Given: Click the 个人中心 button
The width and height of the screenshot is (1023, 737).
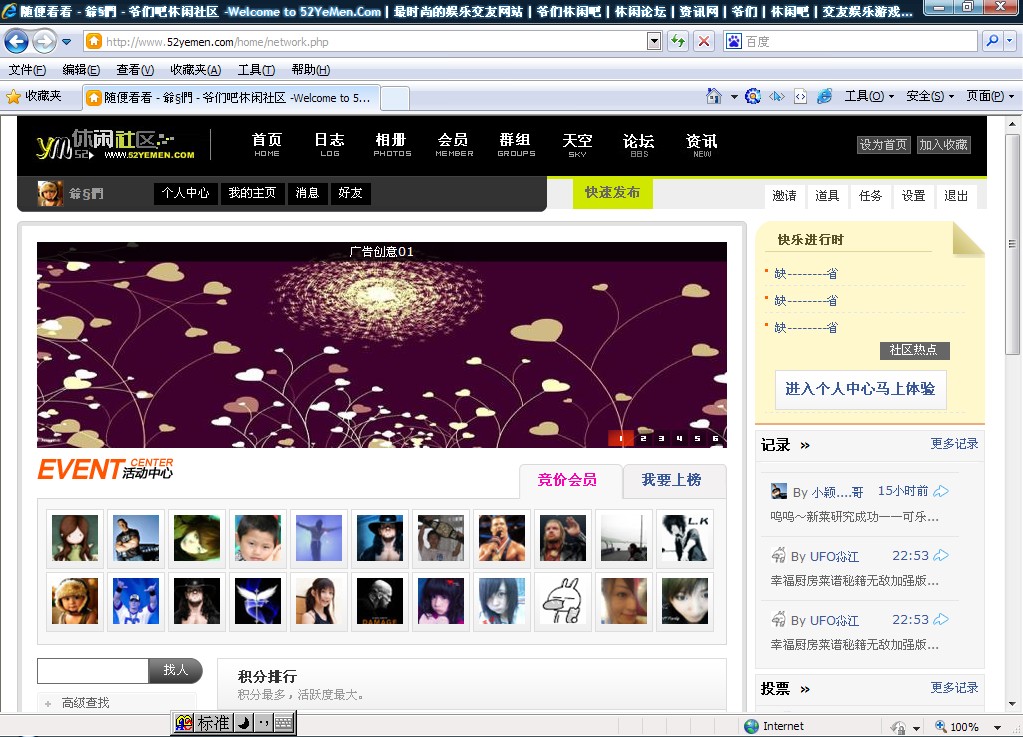Looking at the screenshot, I should click(185, 193).
